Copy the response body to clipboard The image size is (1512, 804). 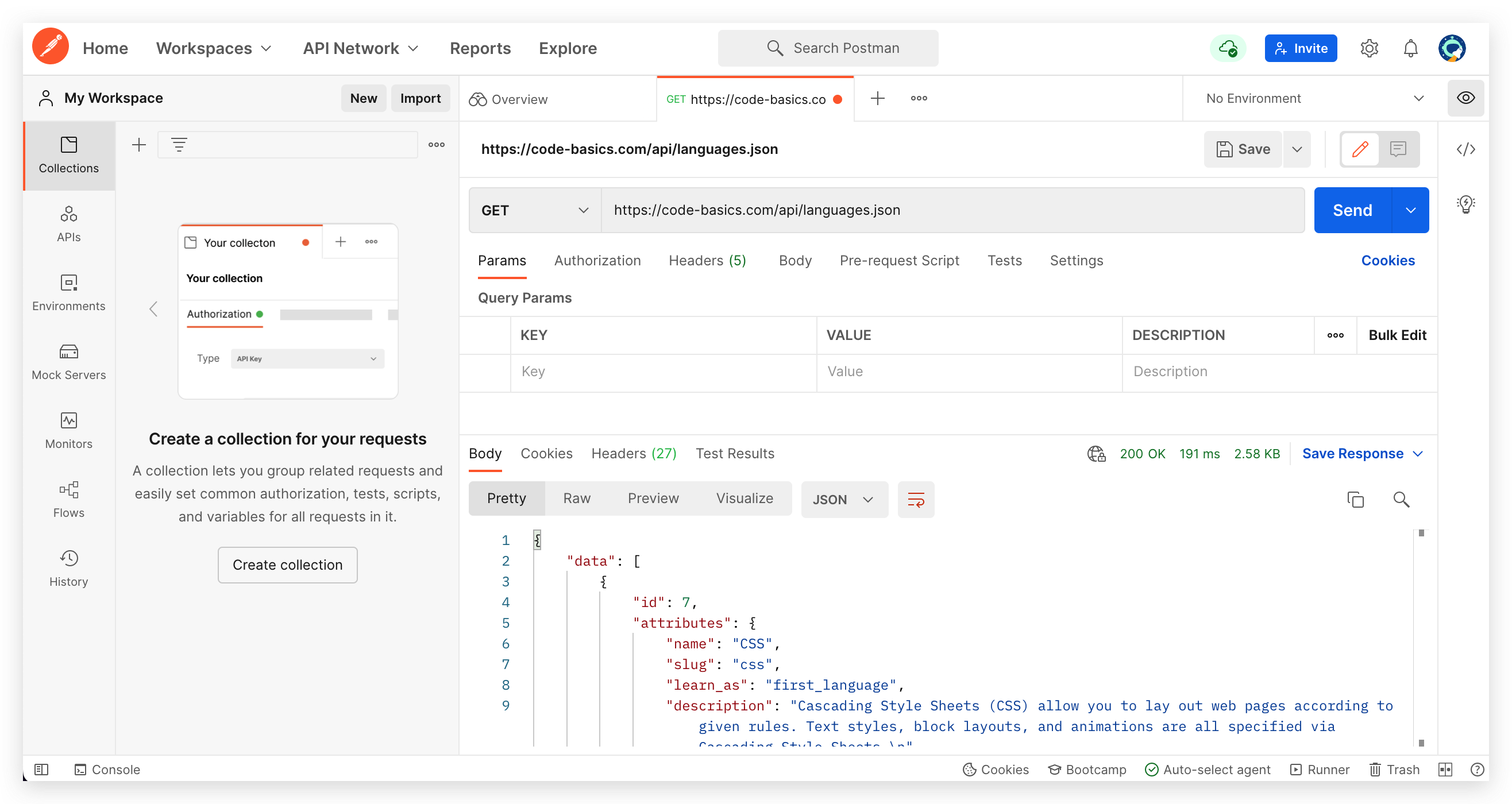pos(1355,500)
